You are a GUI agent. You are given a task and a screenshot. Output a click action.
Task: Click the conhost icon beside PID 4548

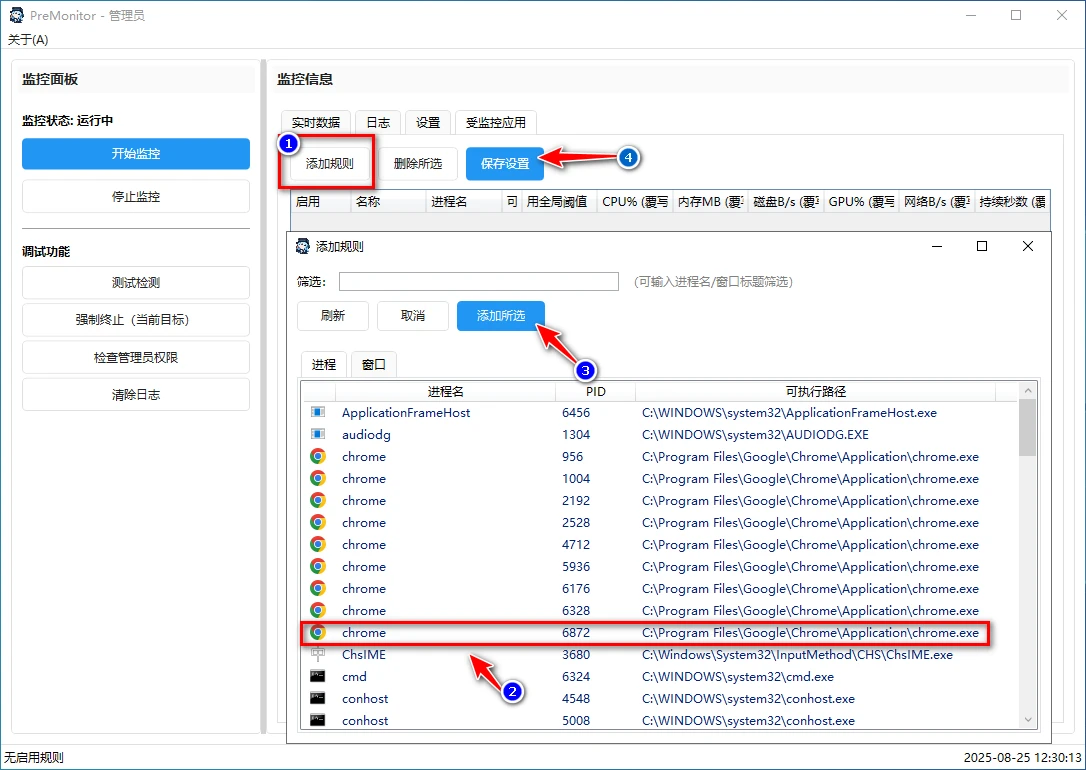(x=320, y=698)
